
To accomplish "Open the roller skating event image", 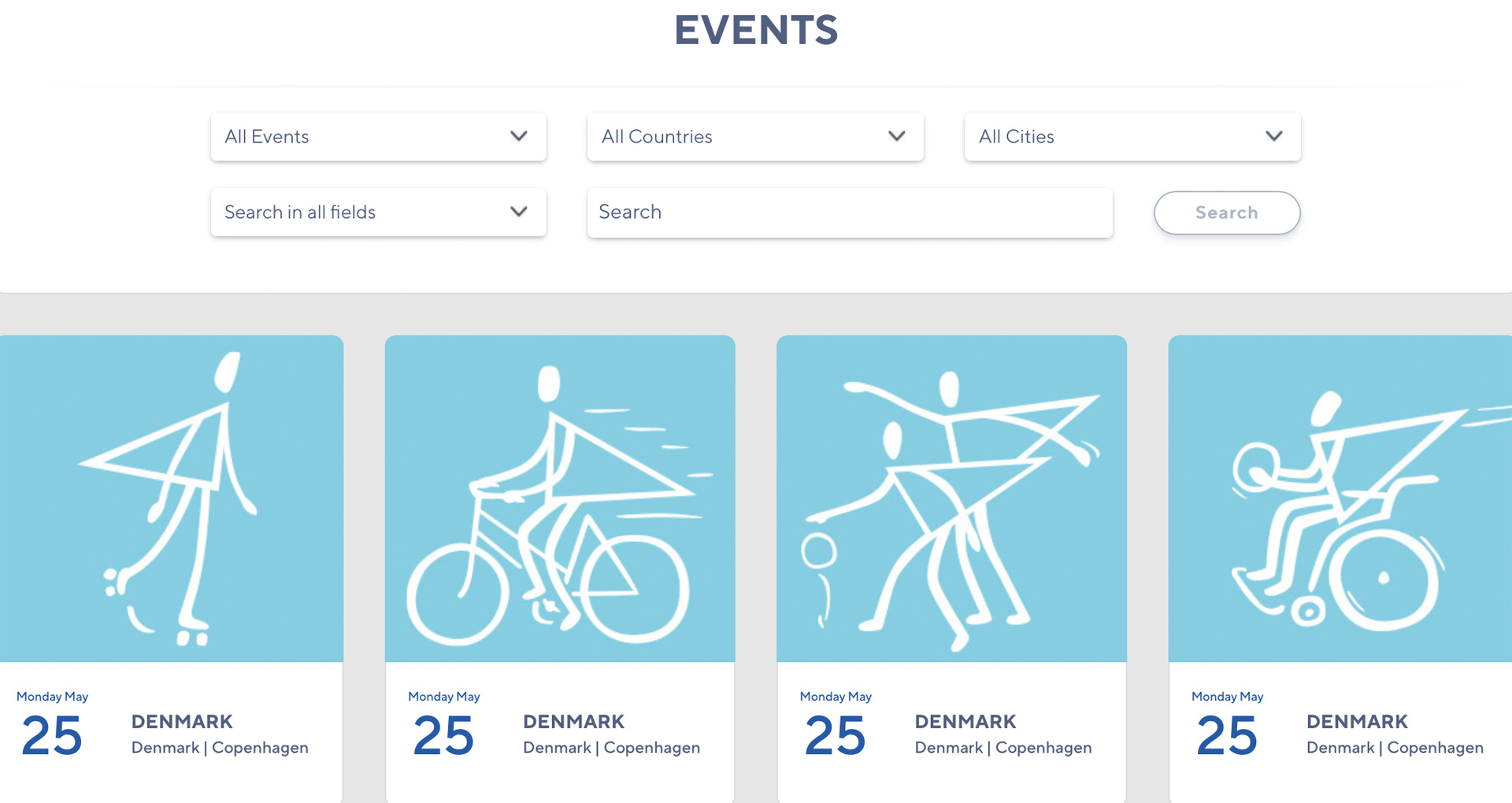I will coord(171,498).
